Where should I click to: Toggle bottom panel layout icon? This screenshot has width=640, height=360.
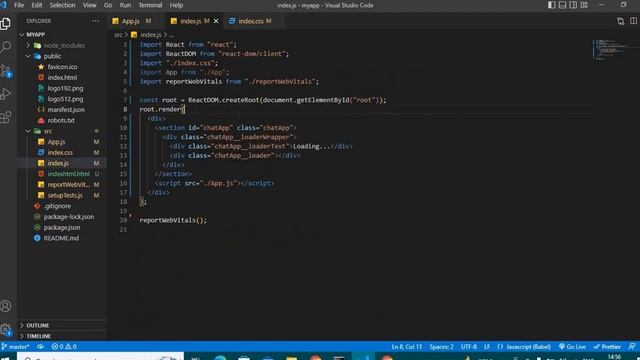(x=562, y=5)
